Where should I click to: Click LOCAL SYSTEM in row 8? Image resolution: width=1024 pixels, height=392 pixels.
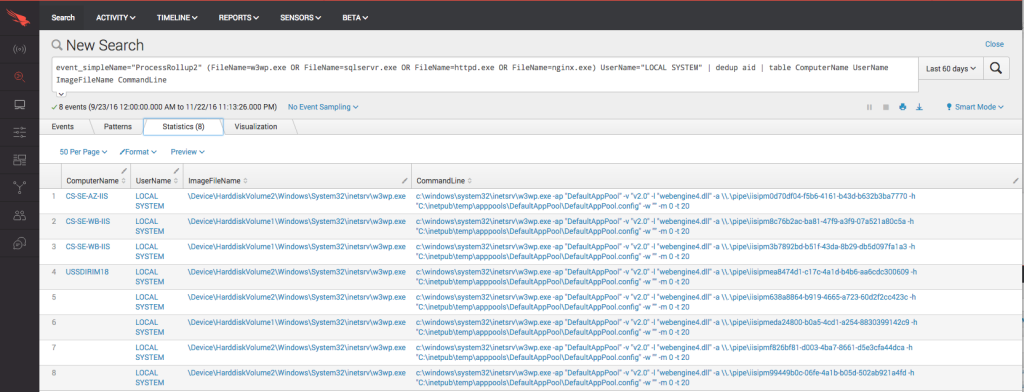click(x=150, y=377)
